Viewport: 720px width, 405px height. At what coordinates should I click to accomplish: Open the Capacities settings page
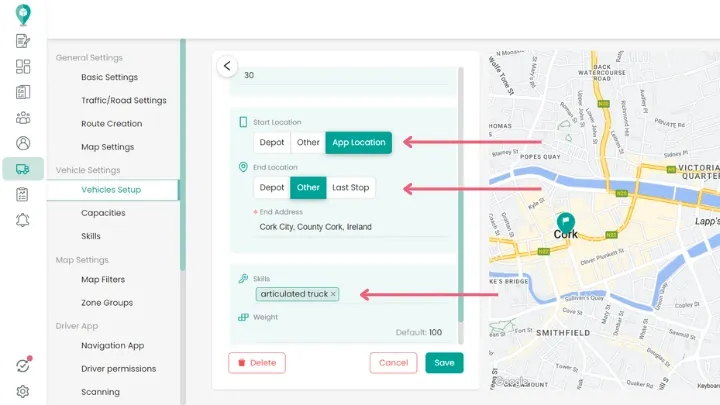pyautogui.click(x=103, y=212)
